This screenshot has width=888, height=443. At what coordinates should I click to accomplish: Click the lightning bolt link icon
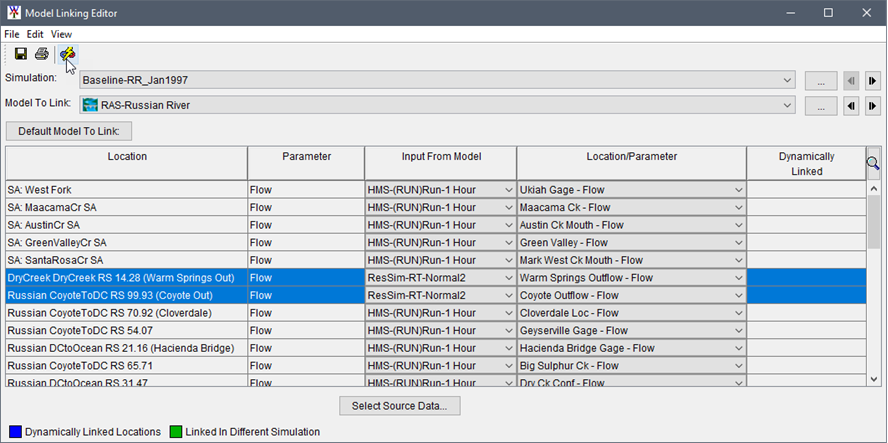pos(68,54)
